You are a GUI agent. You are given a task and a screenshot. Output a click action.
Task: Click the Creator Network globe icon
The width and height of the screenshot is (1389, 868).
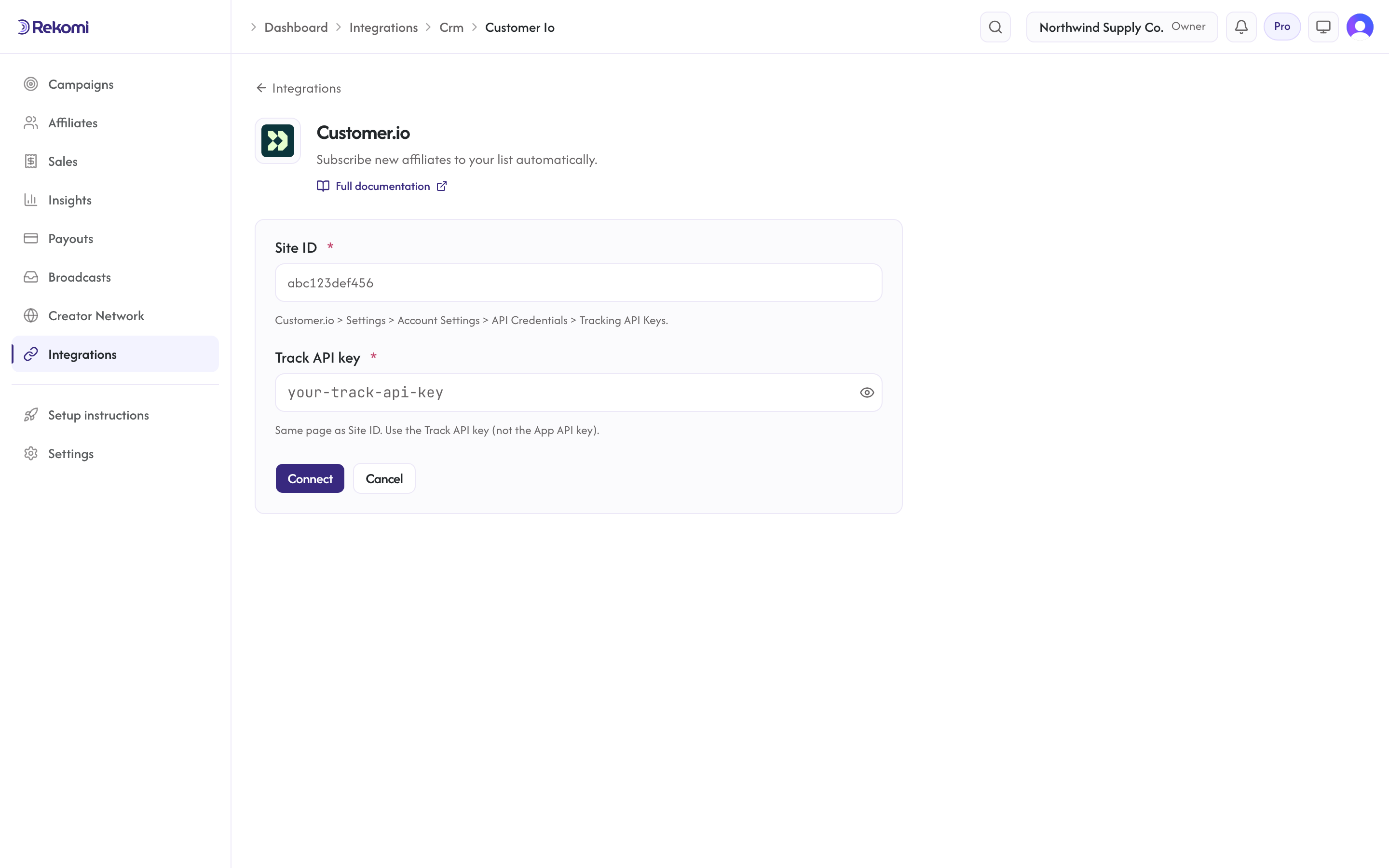tap(31, 316)
